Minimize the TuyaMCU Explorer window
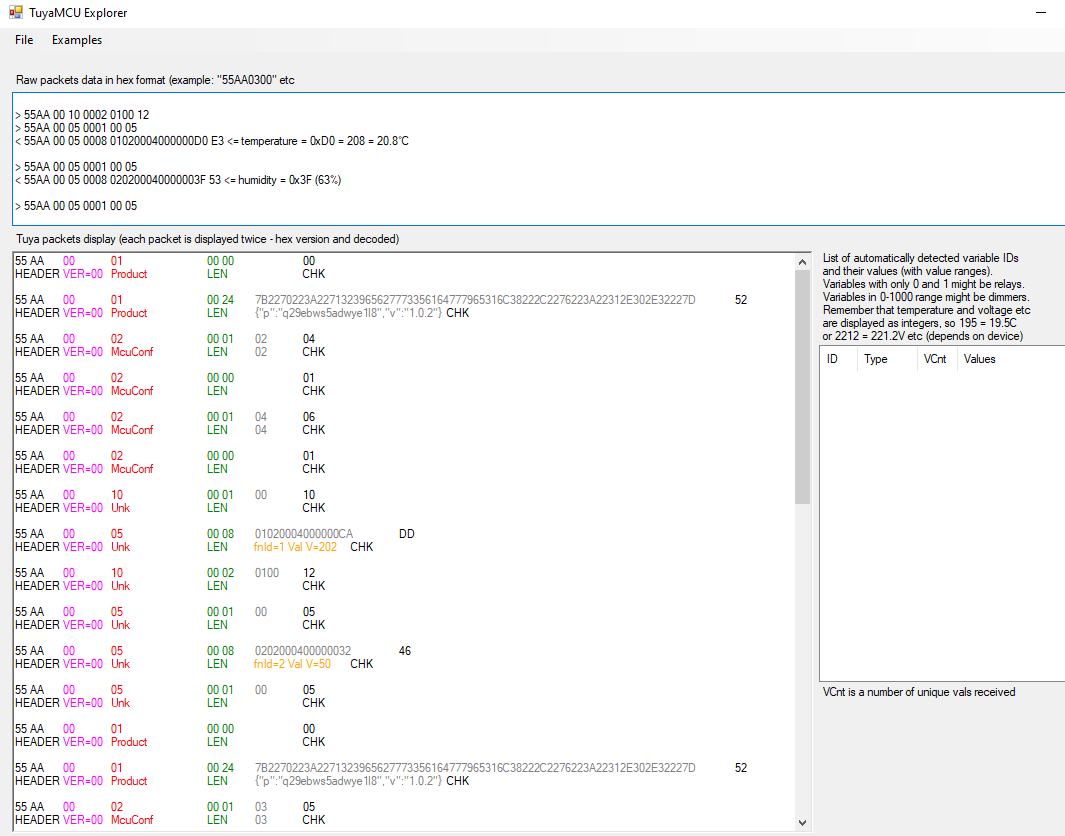This screenshot has height=836, width=1065. 1041,13
